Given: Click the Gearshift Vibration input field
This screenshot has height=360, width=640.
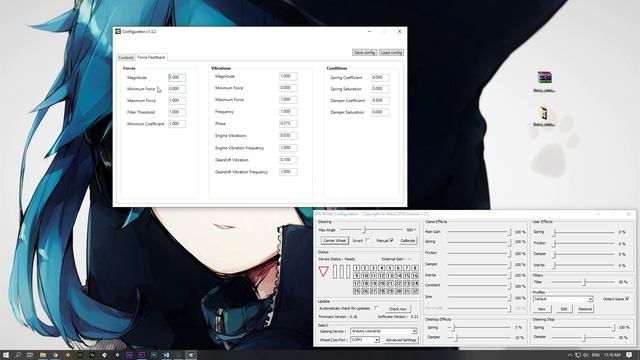Looking at the screenshot, I should 288,160.
